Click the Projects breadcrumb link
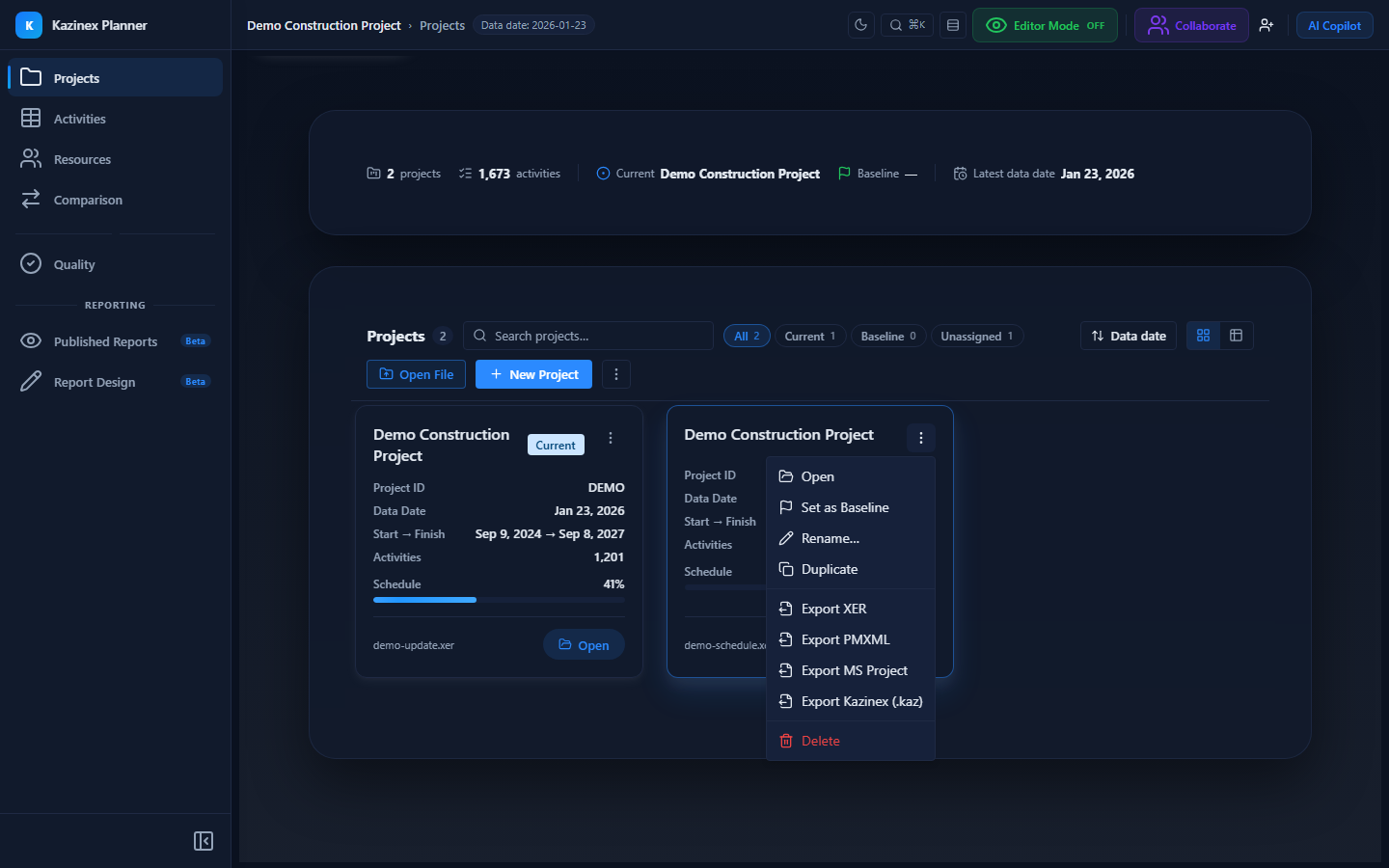The image size is (1389, 868). tap(442, 25)
